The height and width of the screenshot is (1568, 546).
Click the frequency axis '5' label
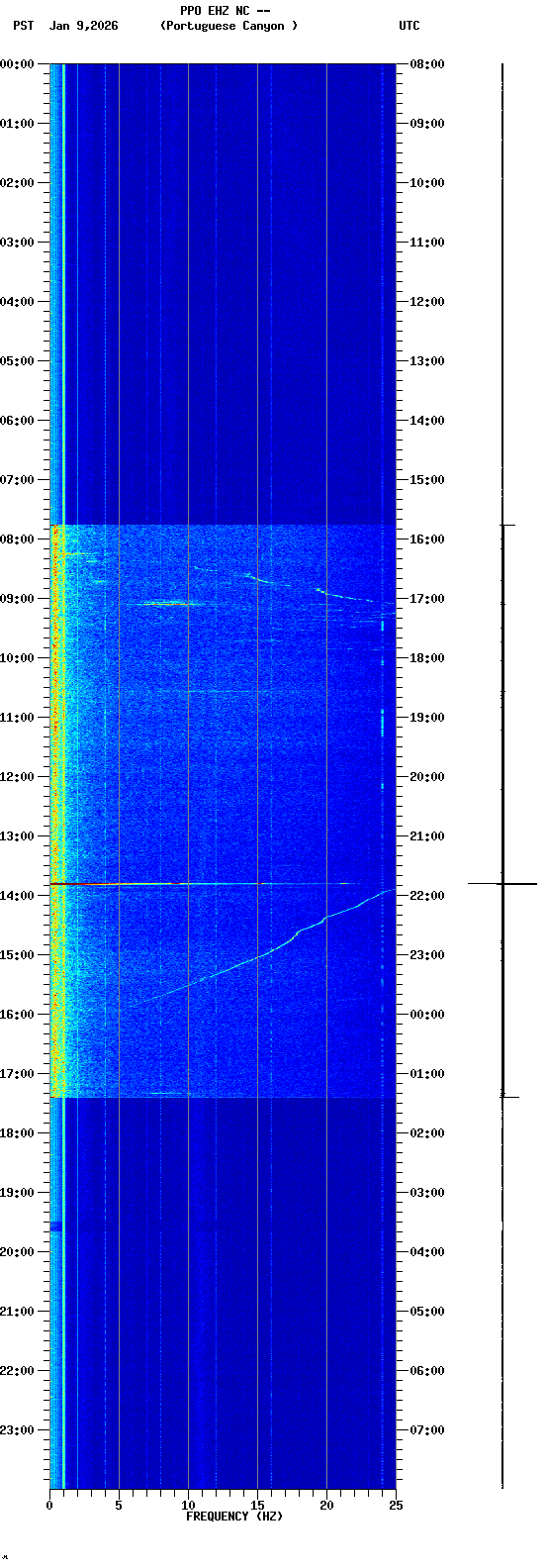point(119,1506)
